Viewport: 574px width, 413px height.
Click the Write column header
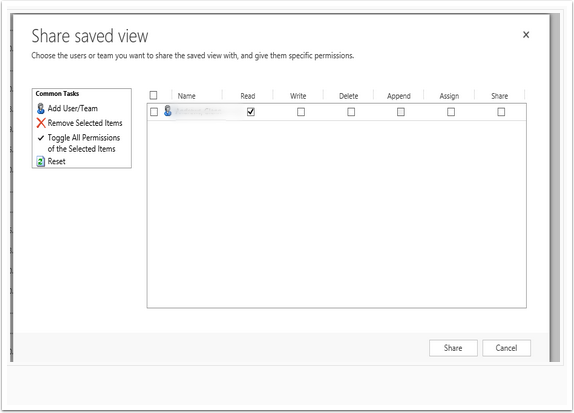298,96
